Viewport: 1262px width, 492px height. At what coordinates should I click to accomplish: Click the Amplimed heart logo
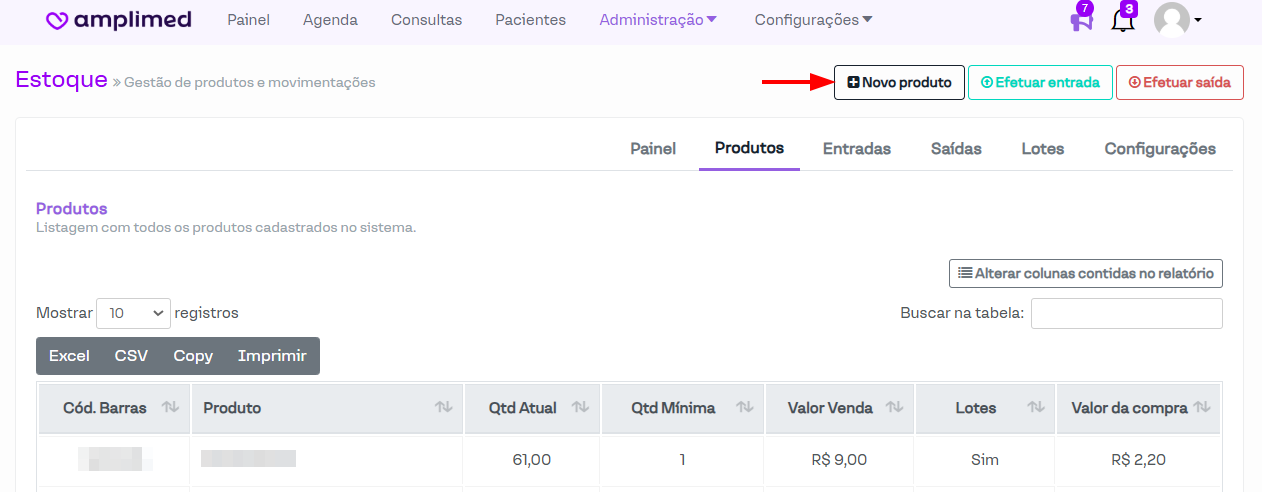pyautogui.click(x=58, y=21)
